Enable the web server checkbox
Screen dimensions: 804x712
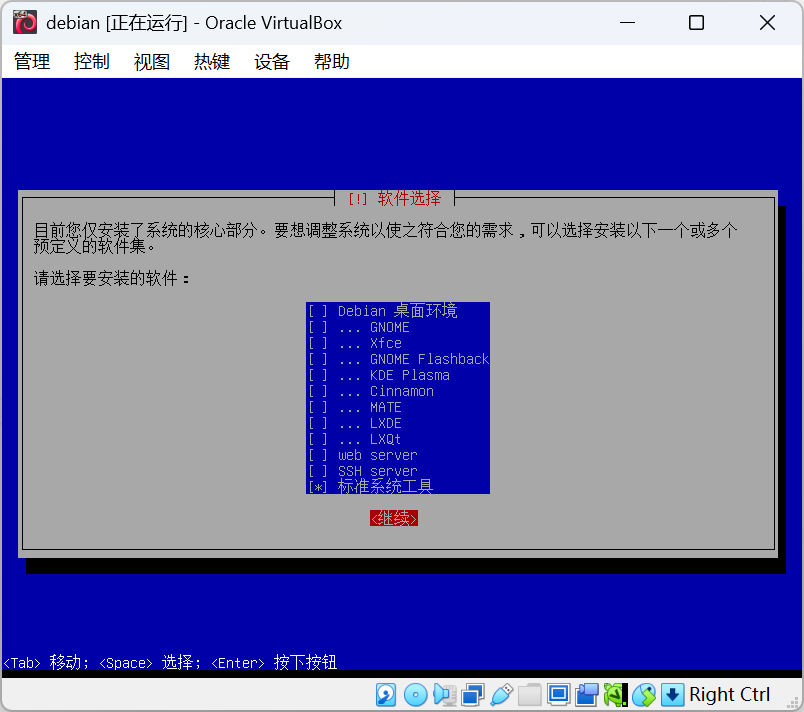(317, 455)
